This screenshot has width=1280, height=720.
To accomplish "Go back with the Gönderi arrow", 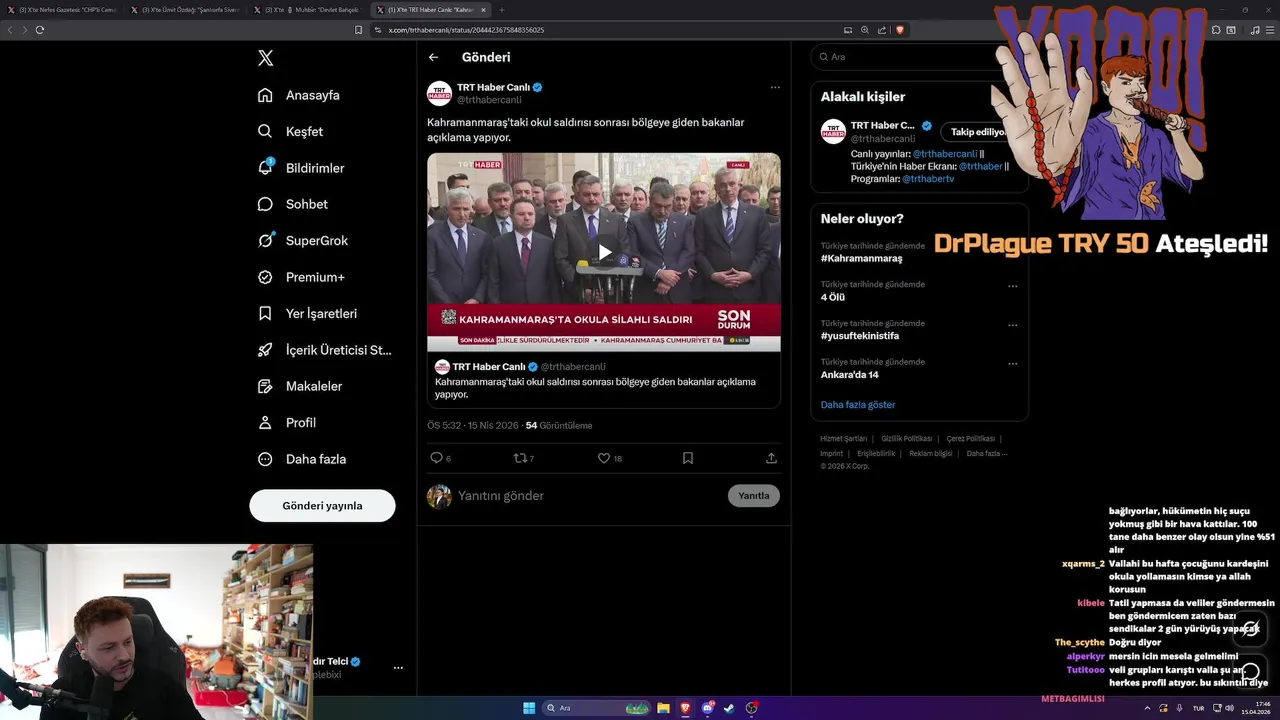I will (433, 57).
